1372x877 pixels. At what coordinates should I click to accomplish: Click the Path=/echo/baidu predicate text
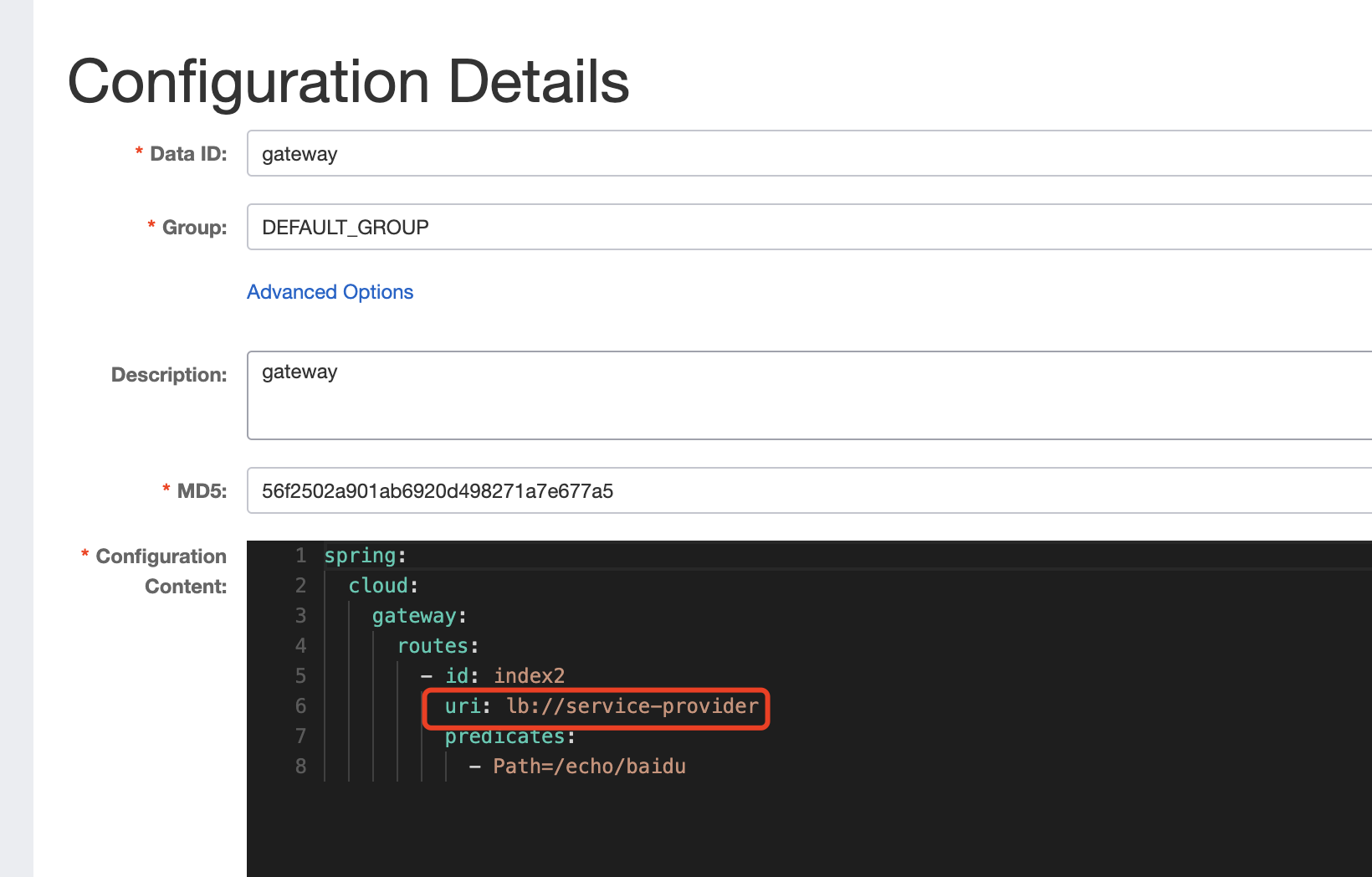point(589,767)
